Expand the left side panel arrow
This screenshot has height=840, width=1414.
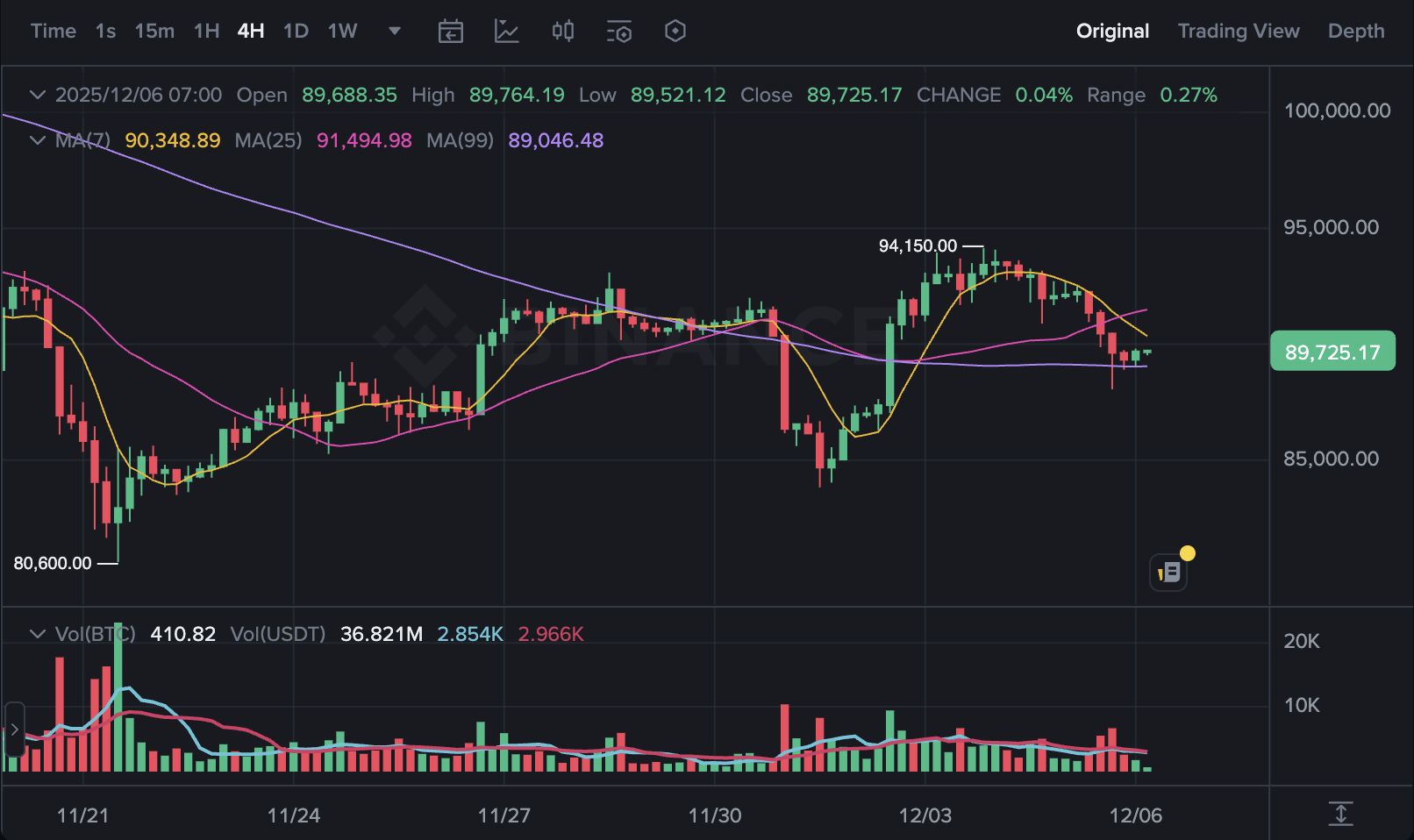(13, 728)
